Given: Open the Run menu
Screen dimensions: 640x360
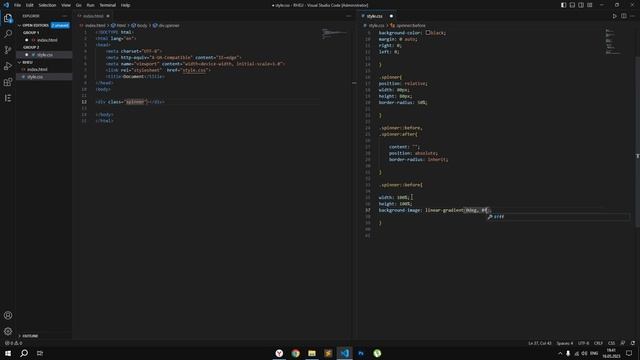Looking at the screenshot, I should point(90,5).
